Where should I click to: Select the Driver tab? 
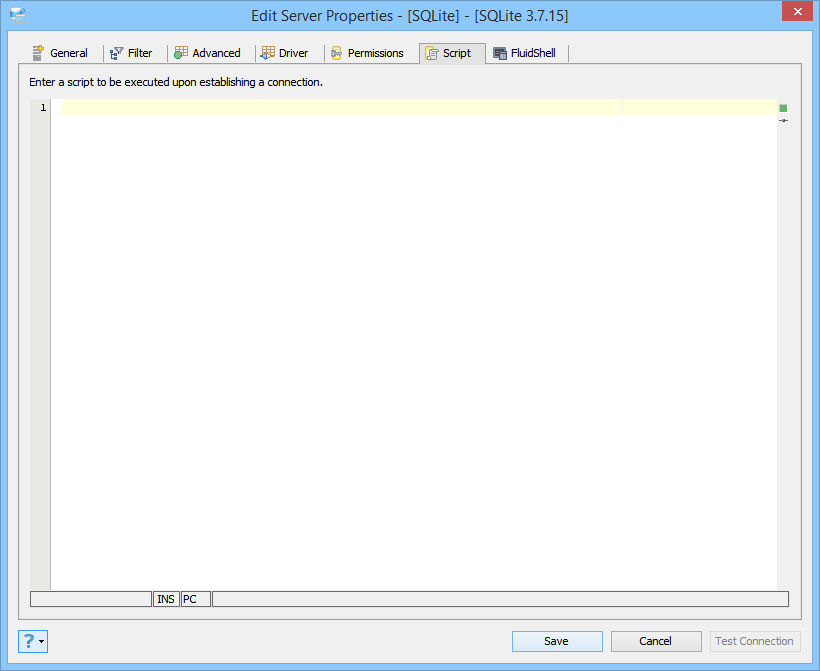[x=286, y=53]
